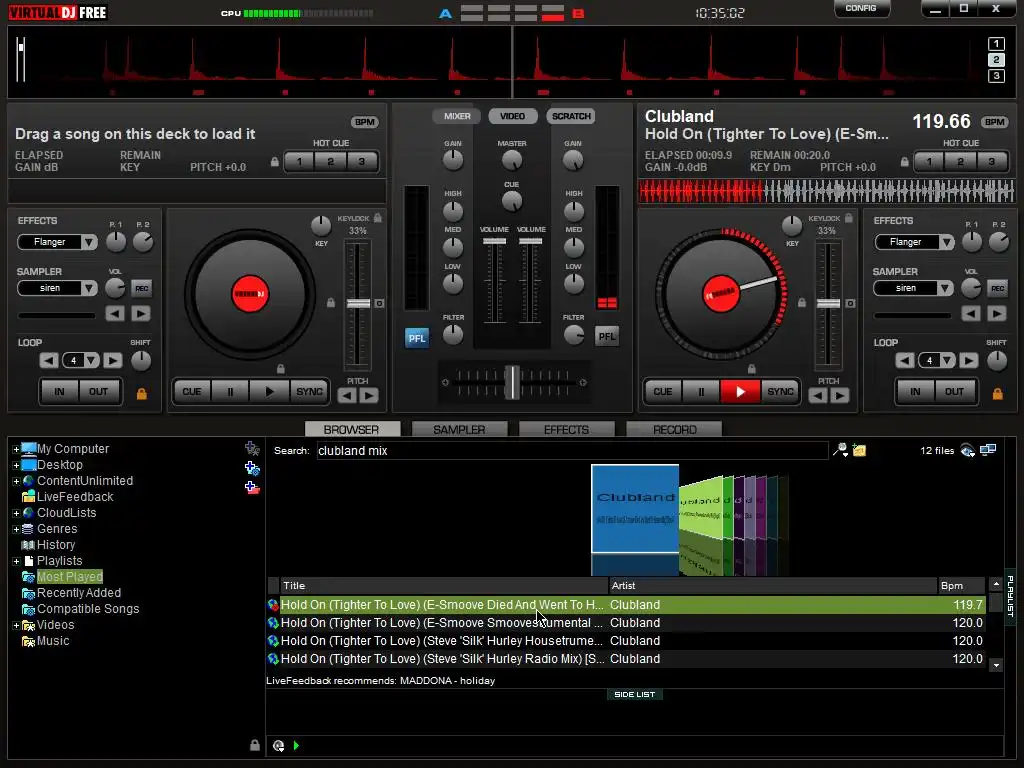This screenshot has width=1024, height=768.
Task: Open the SIDE LIST panel
Action: pyautogui.click(x=634, y=694)
